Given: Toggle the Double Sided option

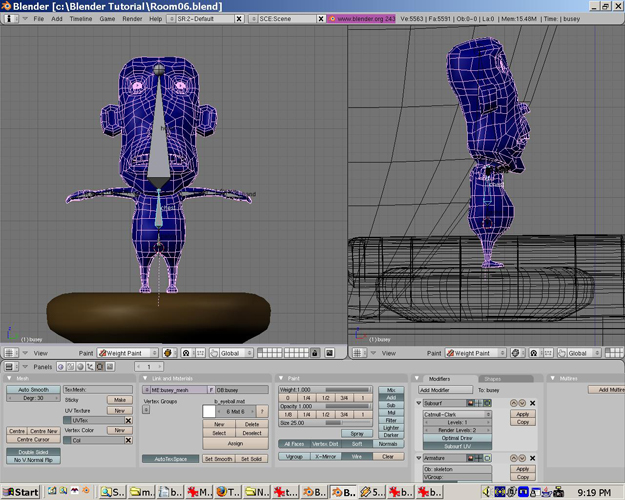Looking at the screenshot, I should (33, 451).
